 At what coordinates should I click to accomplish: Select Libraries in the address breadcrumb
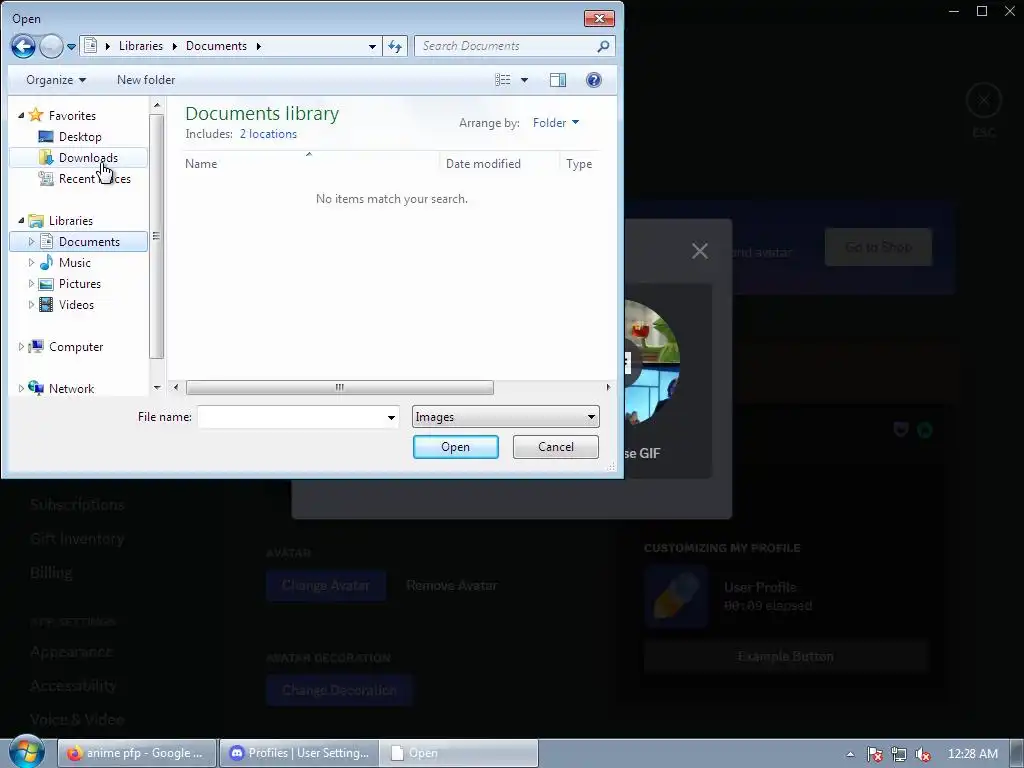pos(140,46)
